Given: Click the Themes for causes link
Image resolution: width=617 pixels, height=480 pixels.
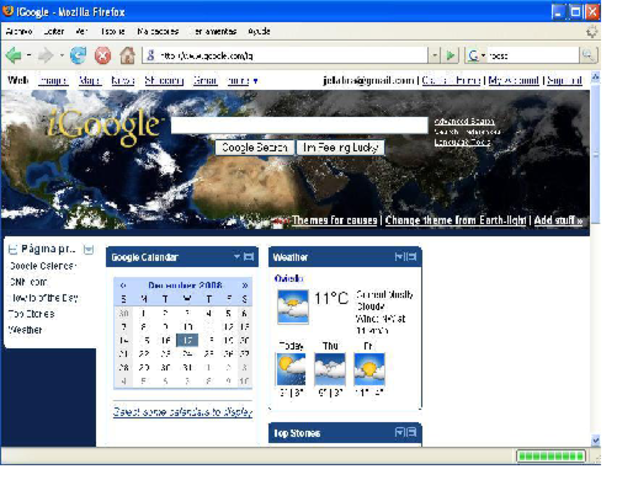Looking at the screenshot, I should tap(334, 220).
